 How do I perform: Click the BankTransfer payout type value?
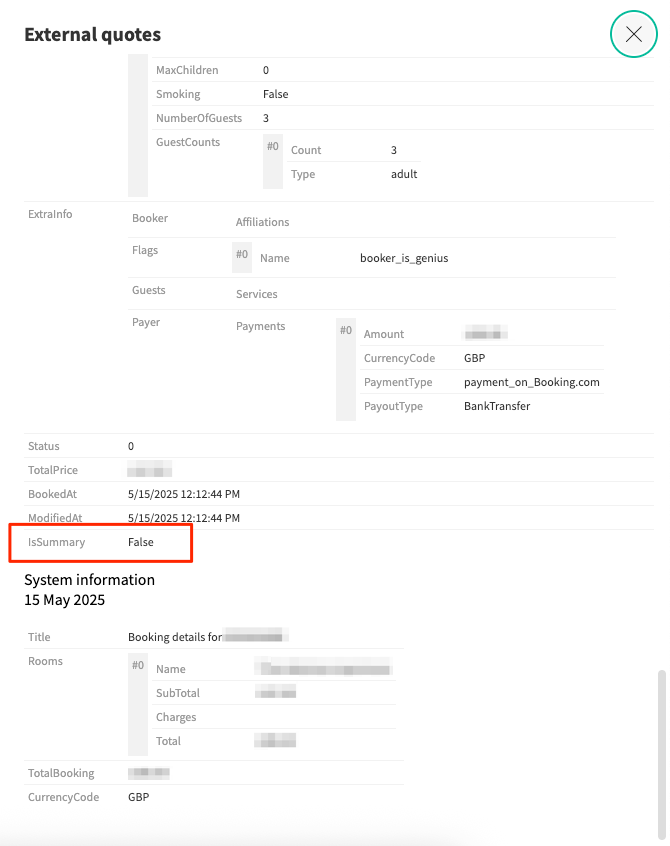pyautogui.click(x=497, y=406)
